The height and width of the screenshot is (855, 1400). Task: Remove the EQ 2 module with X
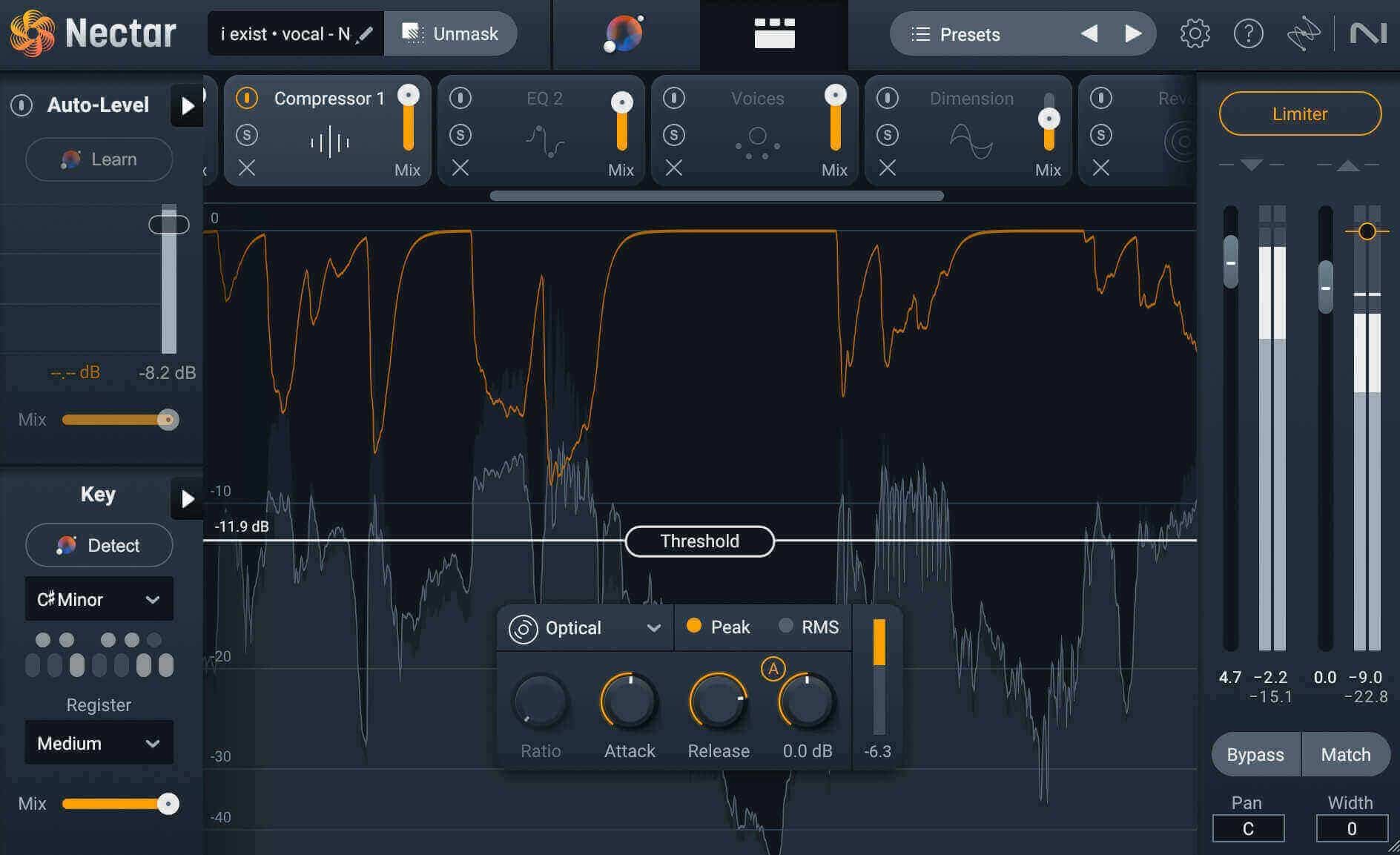(x=460, y=168)
